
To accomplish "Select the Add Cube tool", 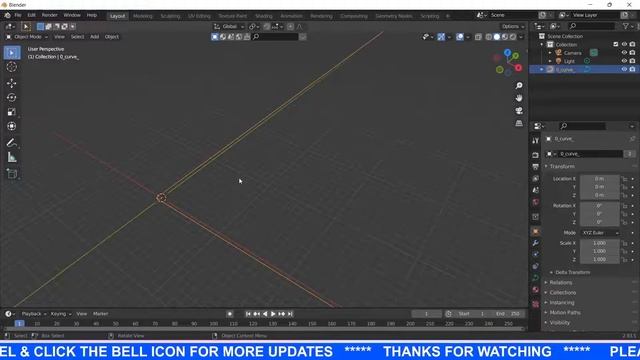I will 12,174.
